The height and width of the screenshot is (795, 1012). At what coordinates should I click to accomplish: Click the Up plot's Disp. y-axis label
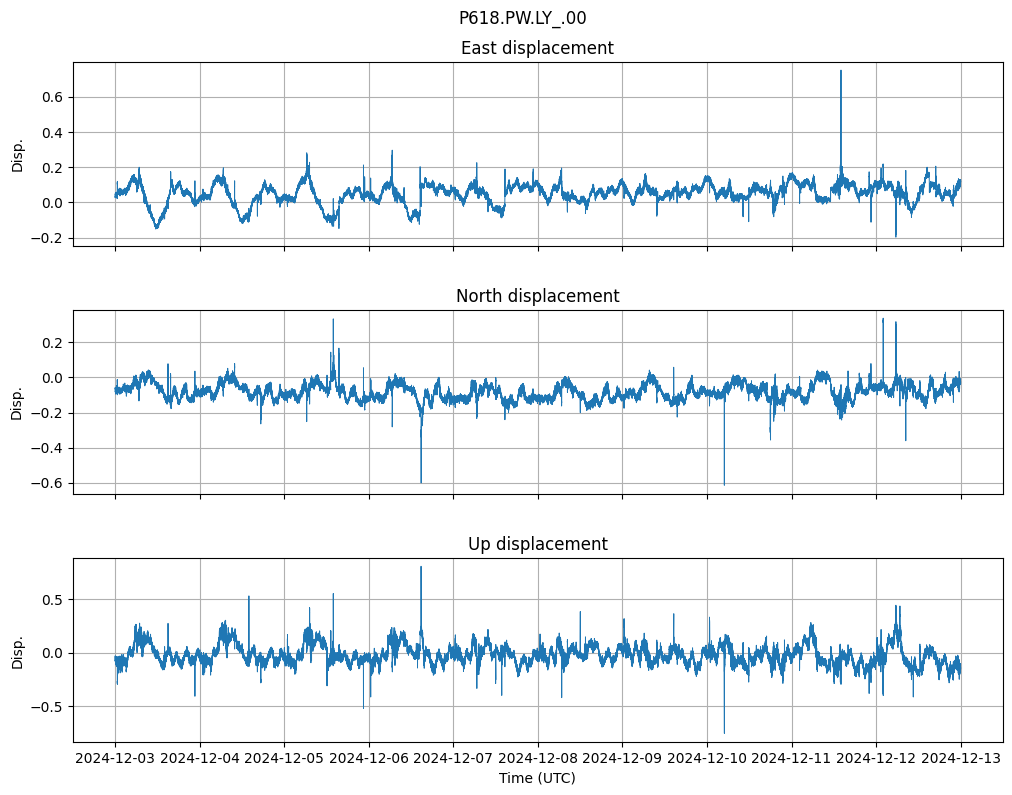[x=18, y=651]
